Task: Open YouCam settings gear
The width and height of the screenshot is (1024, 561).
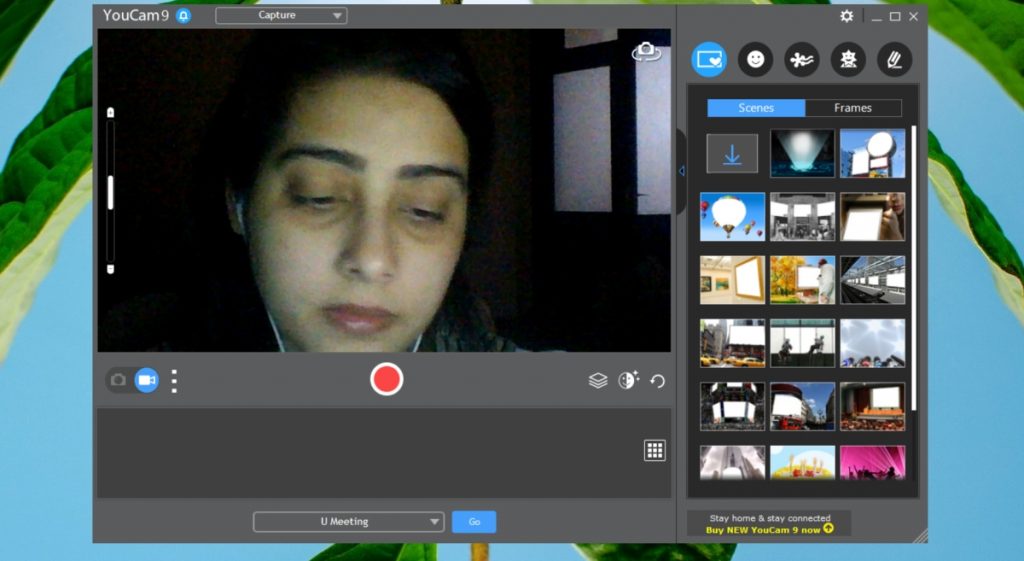Action: pos(846,16)
